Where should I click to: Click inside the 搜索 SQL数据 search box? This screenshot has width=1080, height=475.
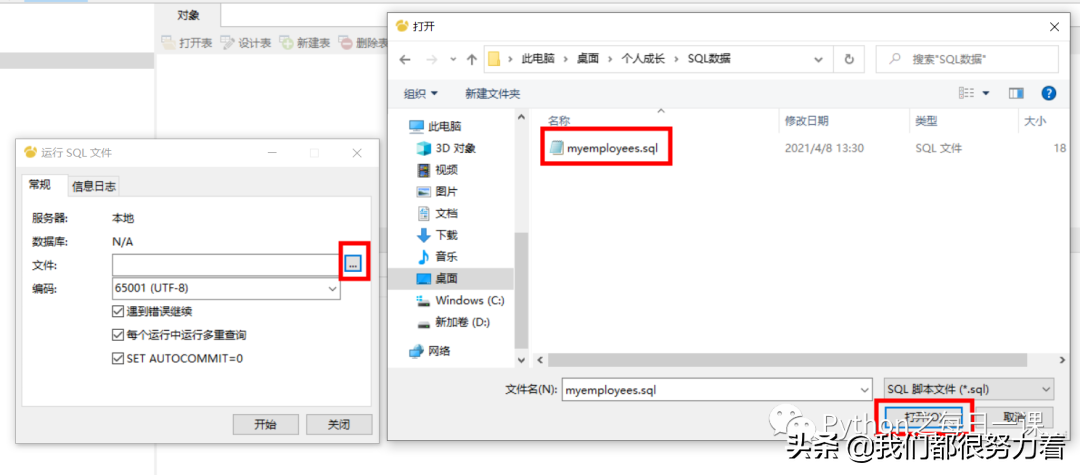(x=967, y=59)
